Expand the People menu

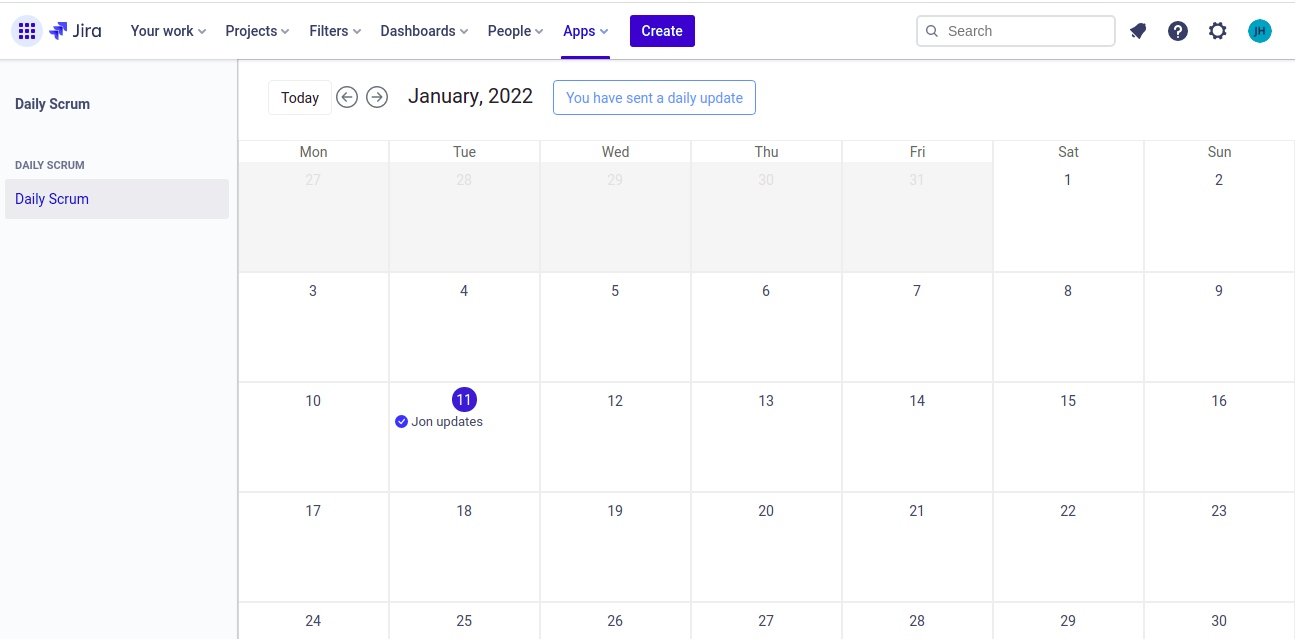515,31
